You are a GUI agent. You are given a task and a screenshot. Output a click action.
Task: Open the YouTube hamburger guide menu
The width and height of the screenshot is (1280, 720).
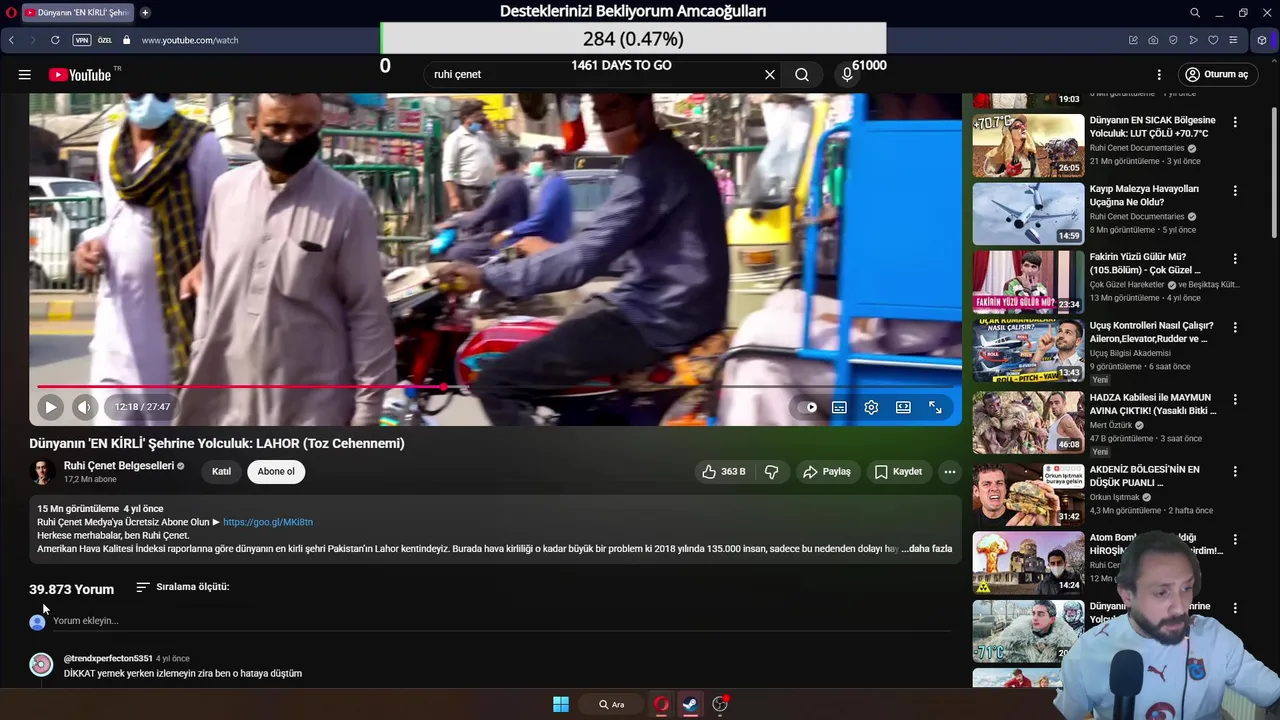25,75
